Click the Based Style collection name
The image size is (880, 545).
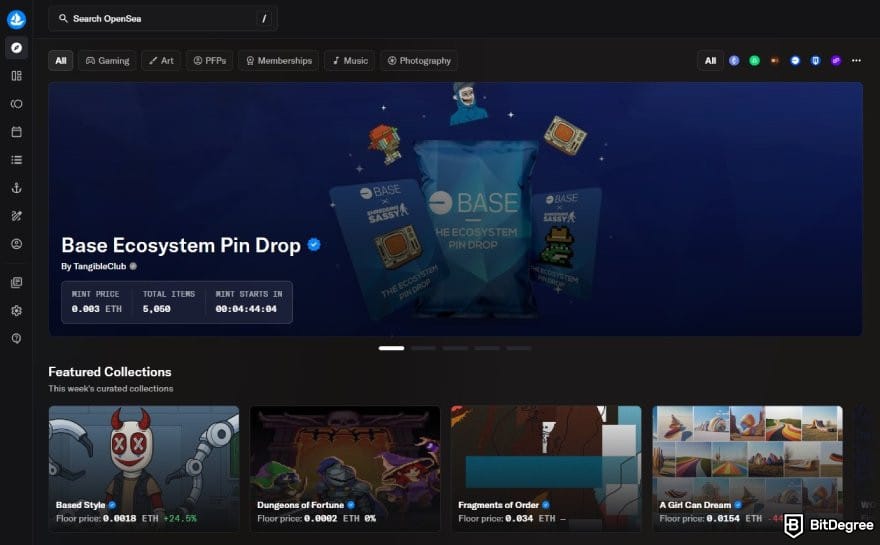coord(80,505)
